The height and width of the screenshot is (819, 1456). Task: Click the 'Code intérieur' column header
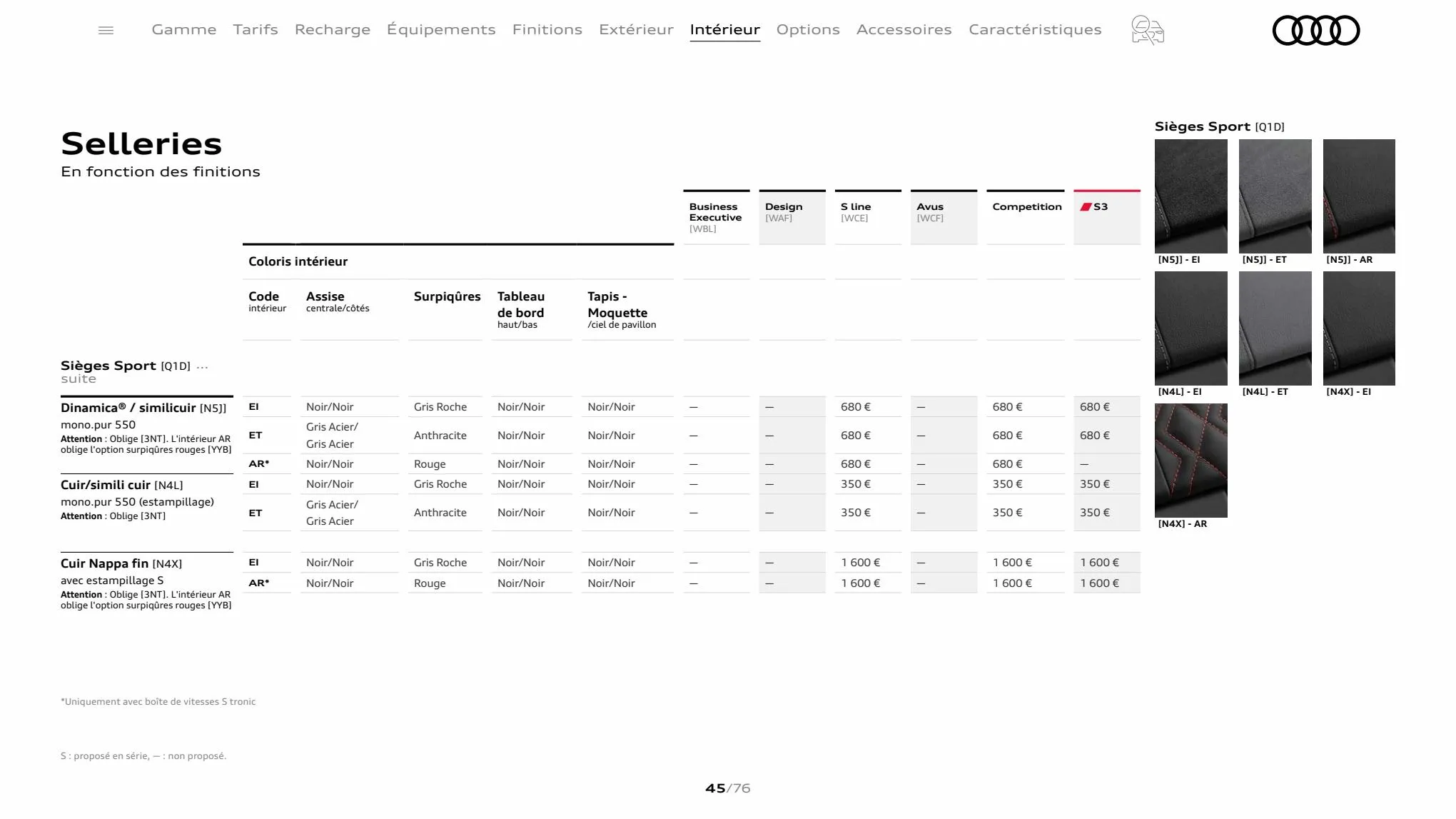(x=267, y=301)
